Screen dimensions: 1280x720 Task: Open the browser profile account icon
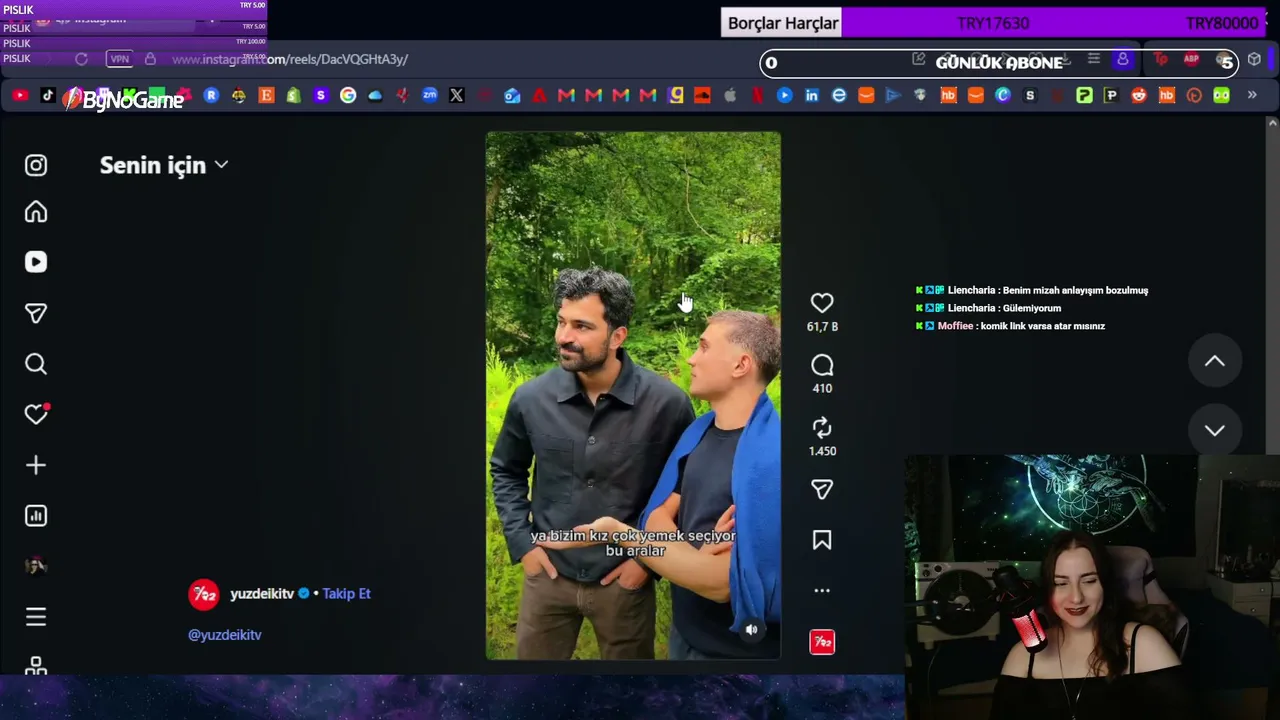click(x=1123, y=60)
